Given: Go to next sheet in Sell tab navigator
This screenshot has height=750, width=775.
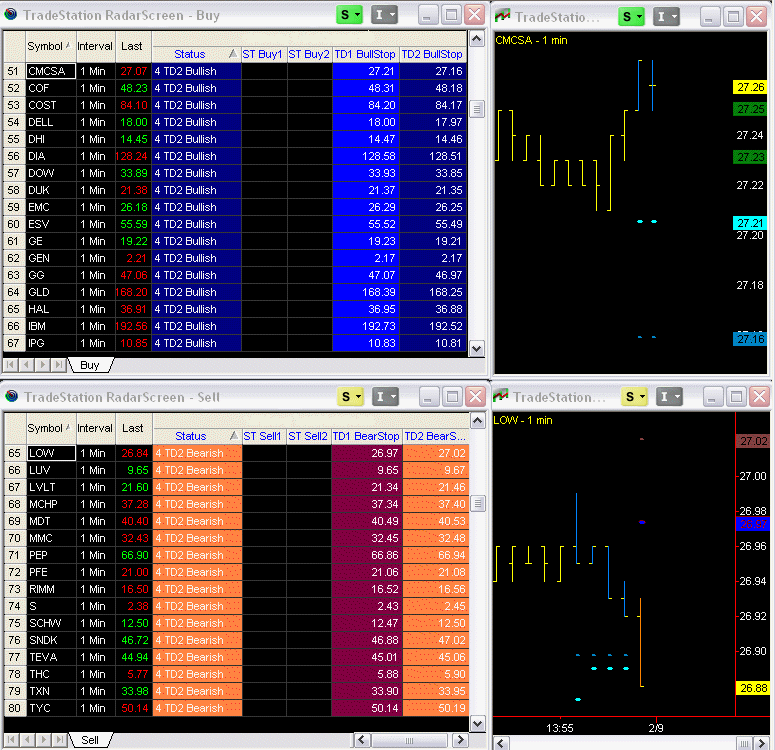Looking at the screenshot, I should 43,740.
